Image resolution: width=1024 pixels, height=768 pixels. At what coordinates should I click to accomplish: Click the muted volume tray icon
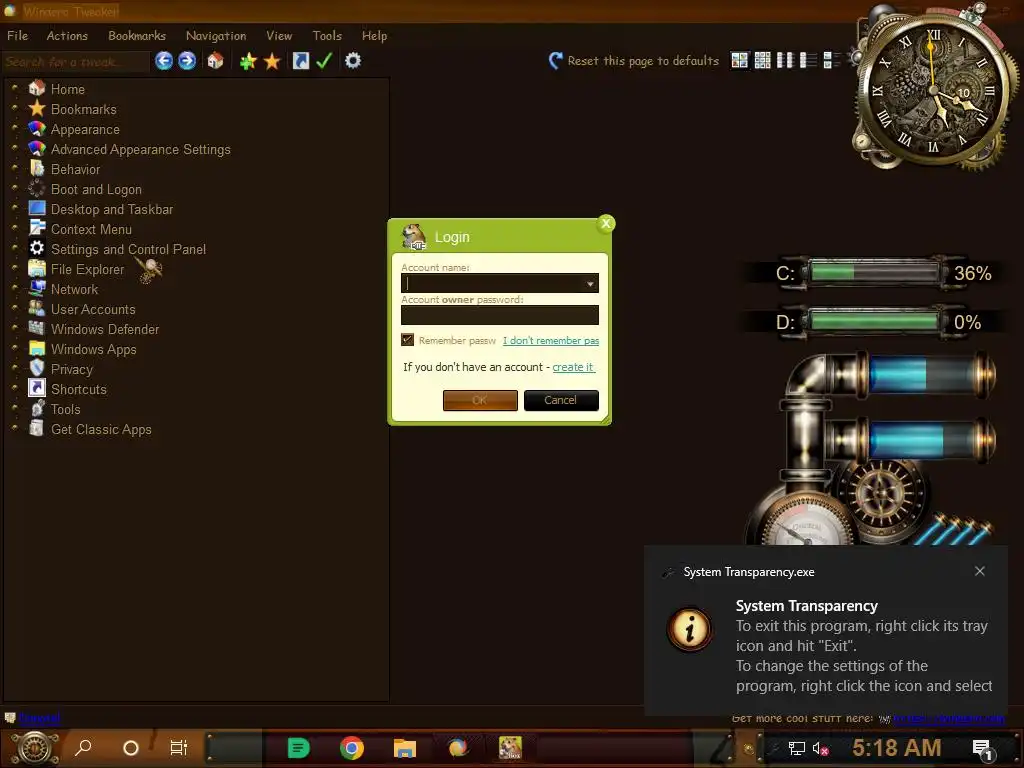point(821,748)
